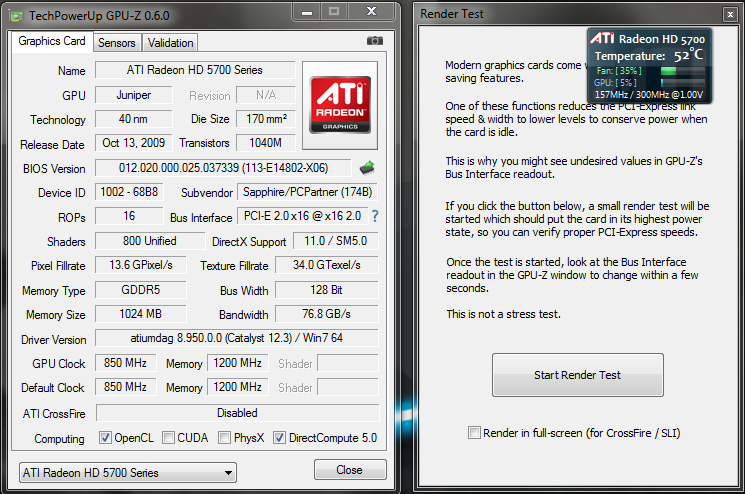Toggle the CUDA checkbox
Viewport: 745px width, 494px height.
168,437
